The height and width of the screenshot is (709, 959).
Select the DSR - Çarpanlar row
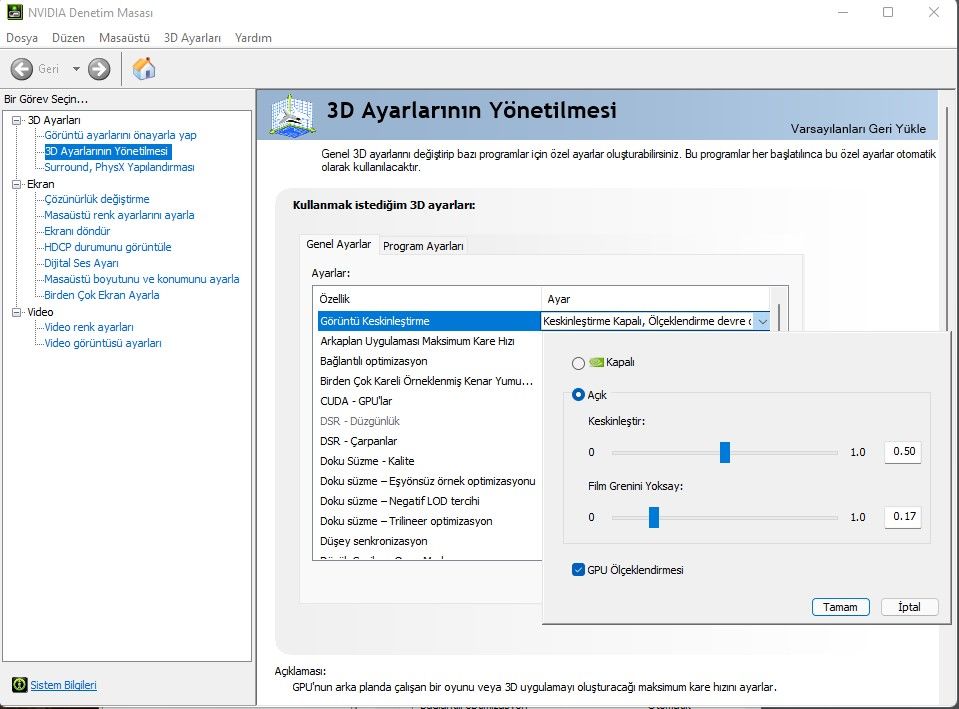[429, 441]
